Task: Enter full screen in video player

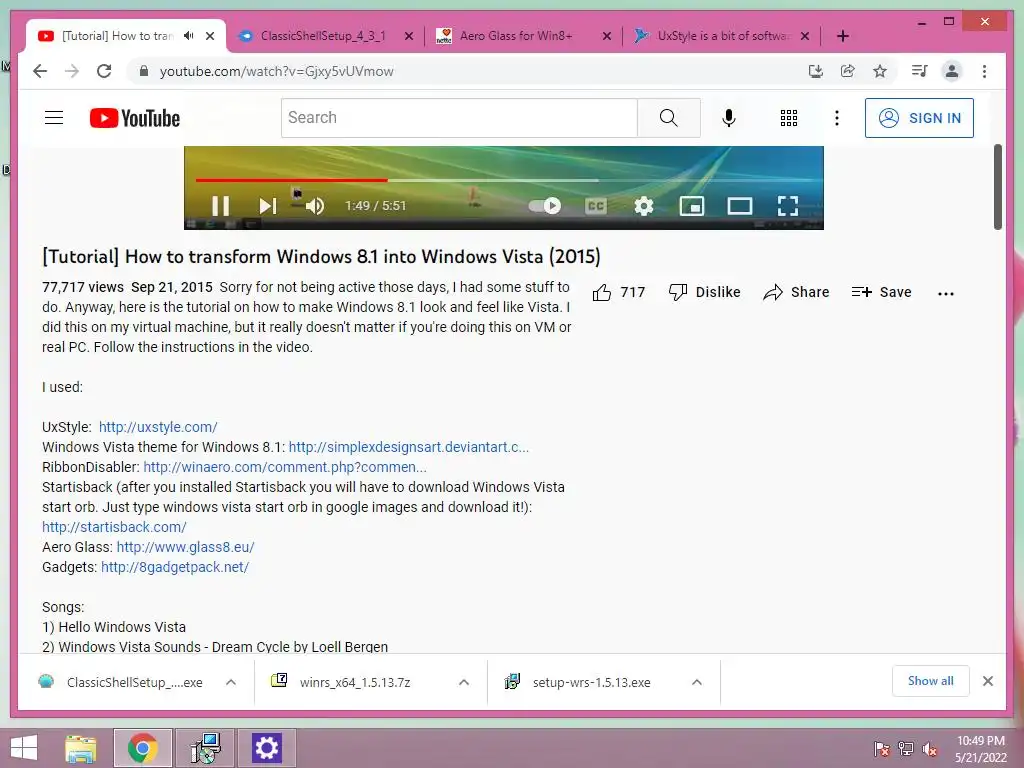Action: [x=788, y=206]
